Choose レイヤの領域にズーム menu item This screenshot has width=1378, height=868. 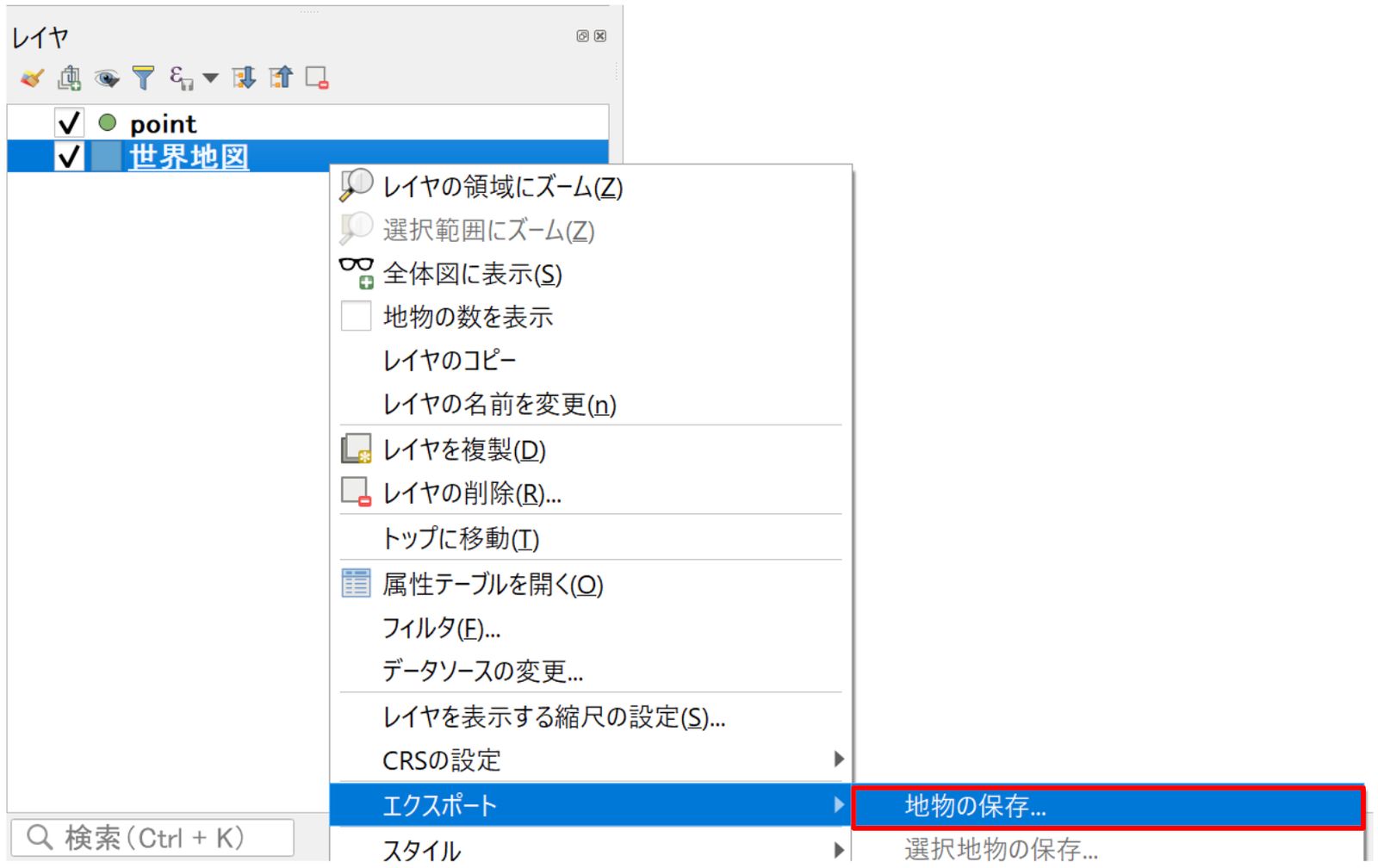click(x=591, y=186)
